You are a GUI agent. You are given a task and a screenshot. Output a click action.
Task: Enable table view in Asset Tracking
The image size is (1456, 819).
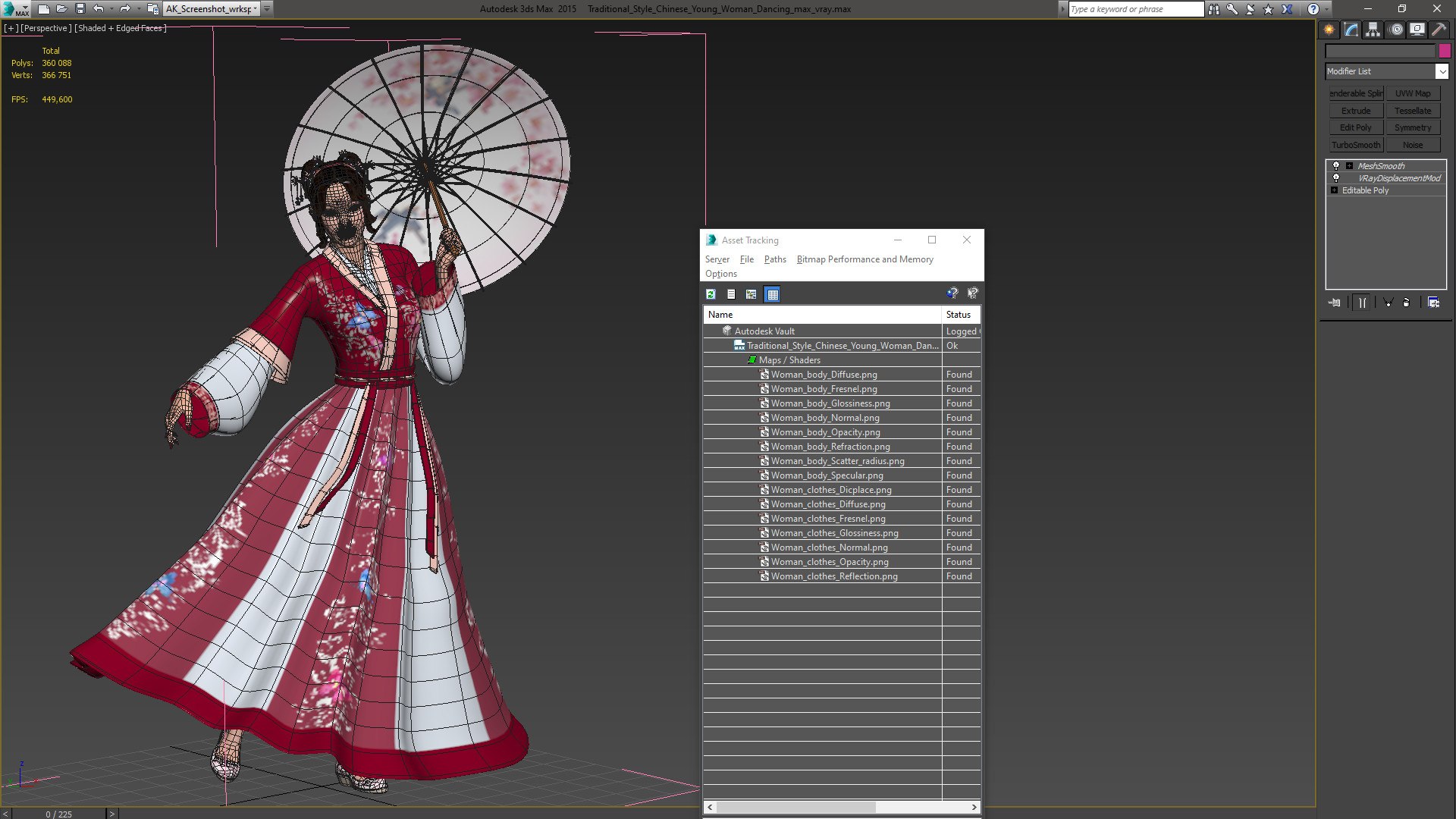(772, 294)
